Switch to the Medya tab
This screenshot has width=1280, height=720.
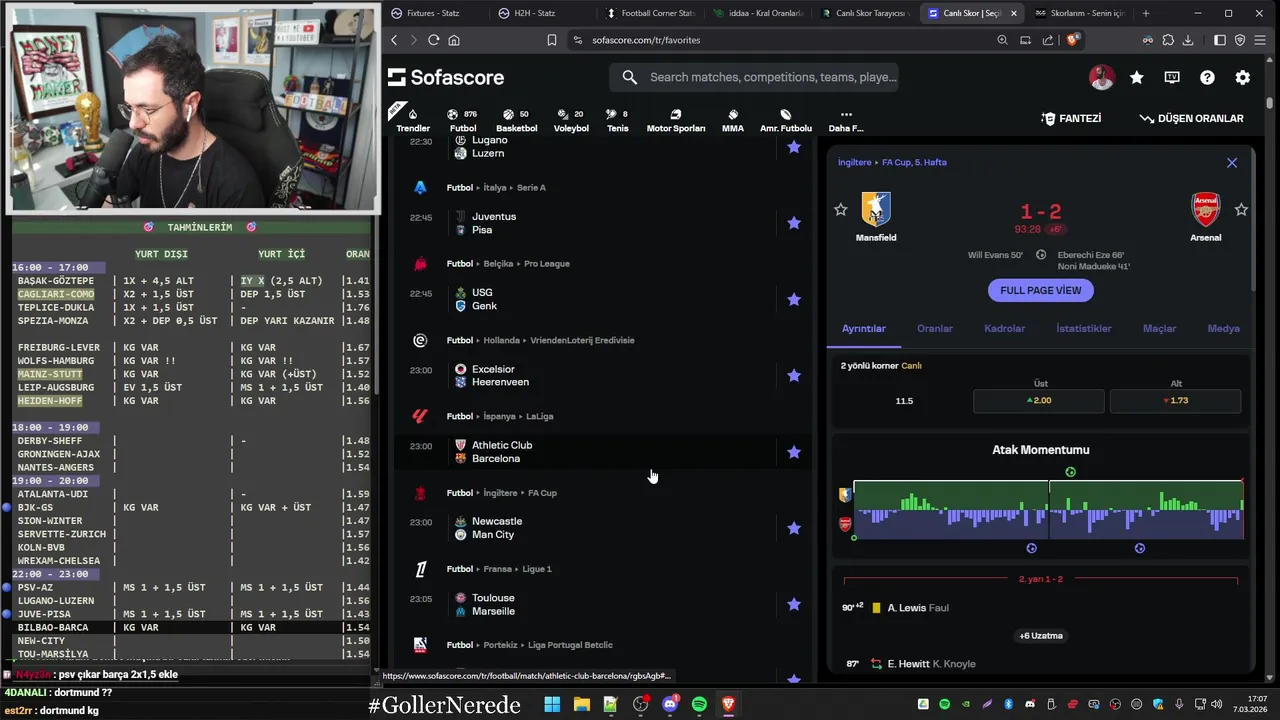pos(1224,328)
